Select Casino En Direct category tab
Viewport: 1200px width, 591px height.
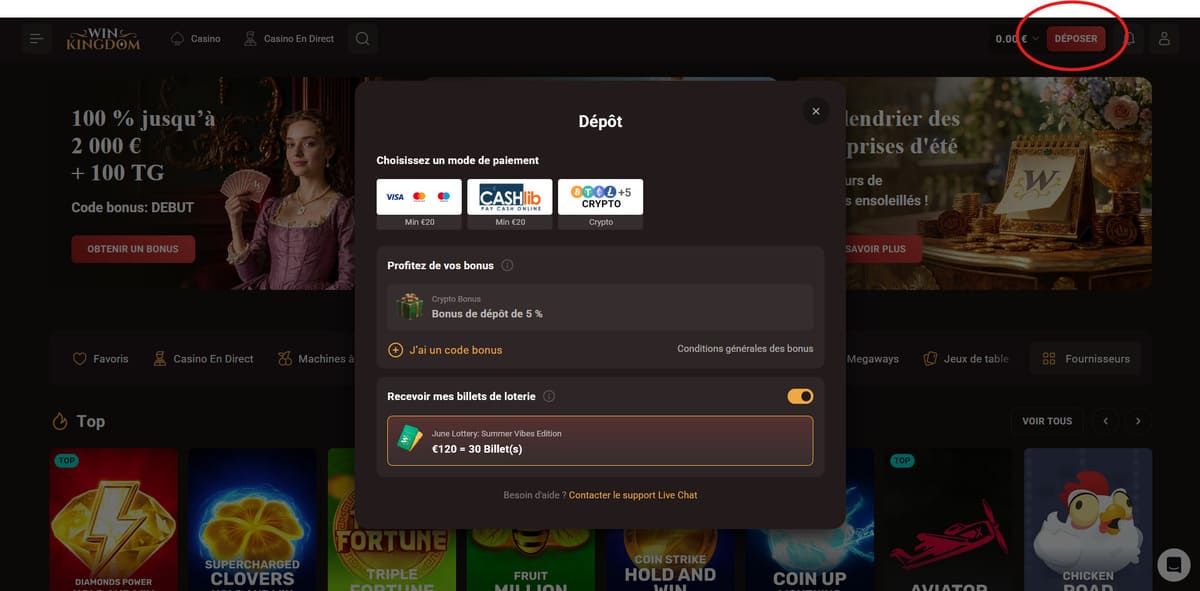[x=203, y=358]
